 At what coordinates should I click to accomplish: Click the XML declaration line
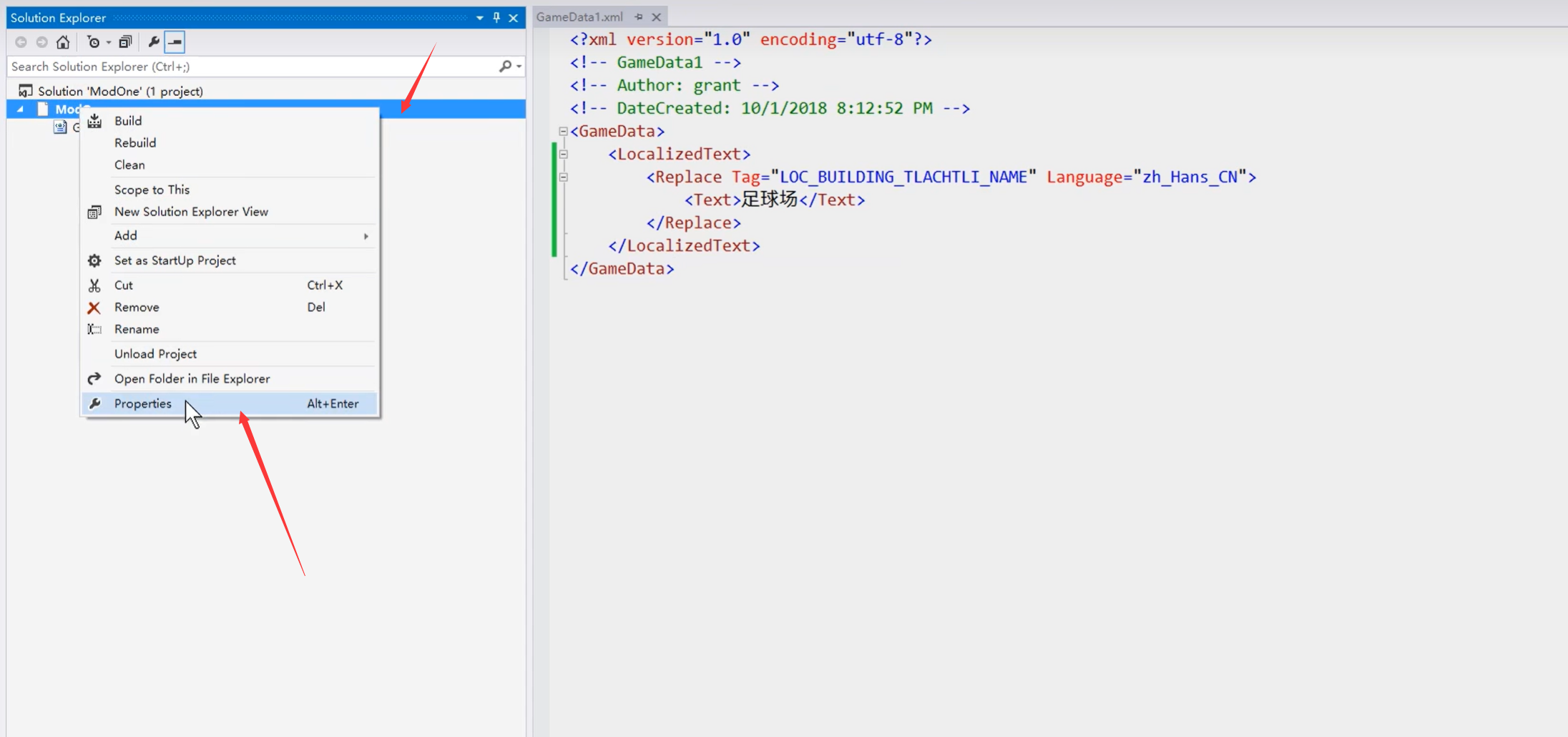(751, 39)
